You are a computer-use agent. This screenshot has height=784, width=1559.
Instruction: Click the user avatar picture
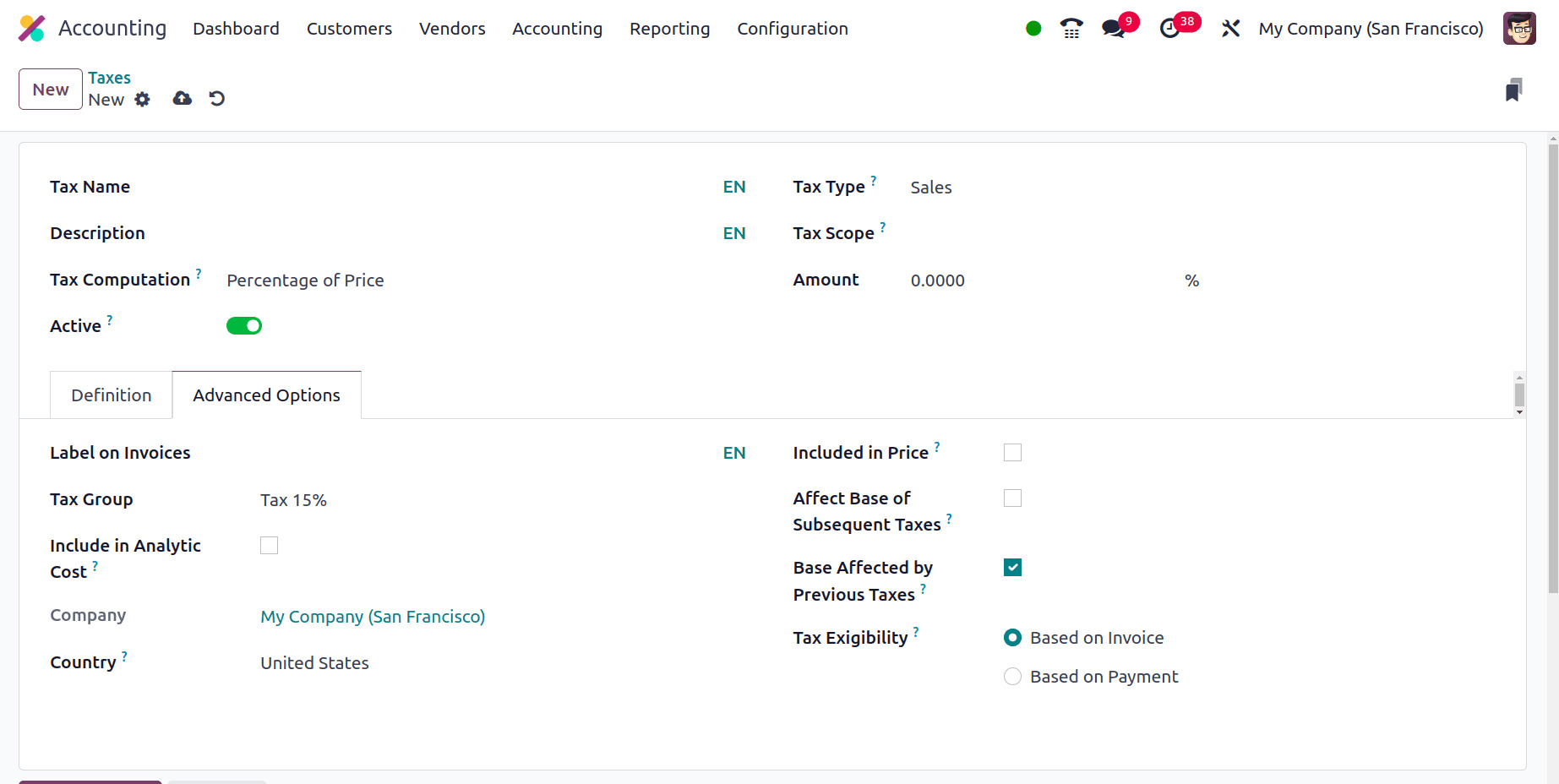(1518, 29)
